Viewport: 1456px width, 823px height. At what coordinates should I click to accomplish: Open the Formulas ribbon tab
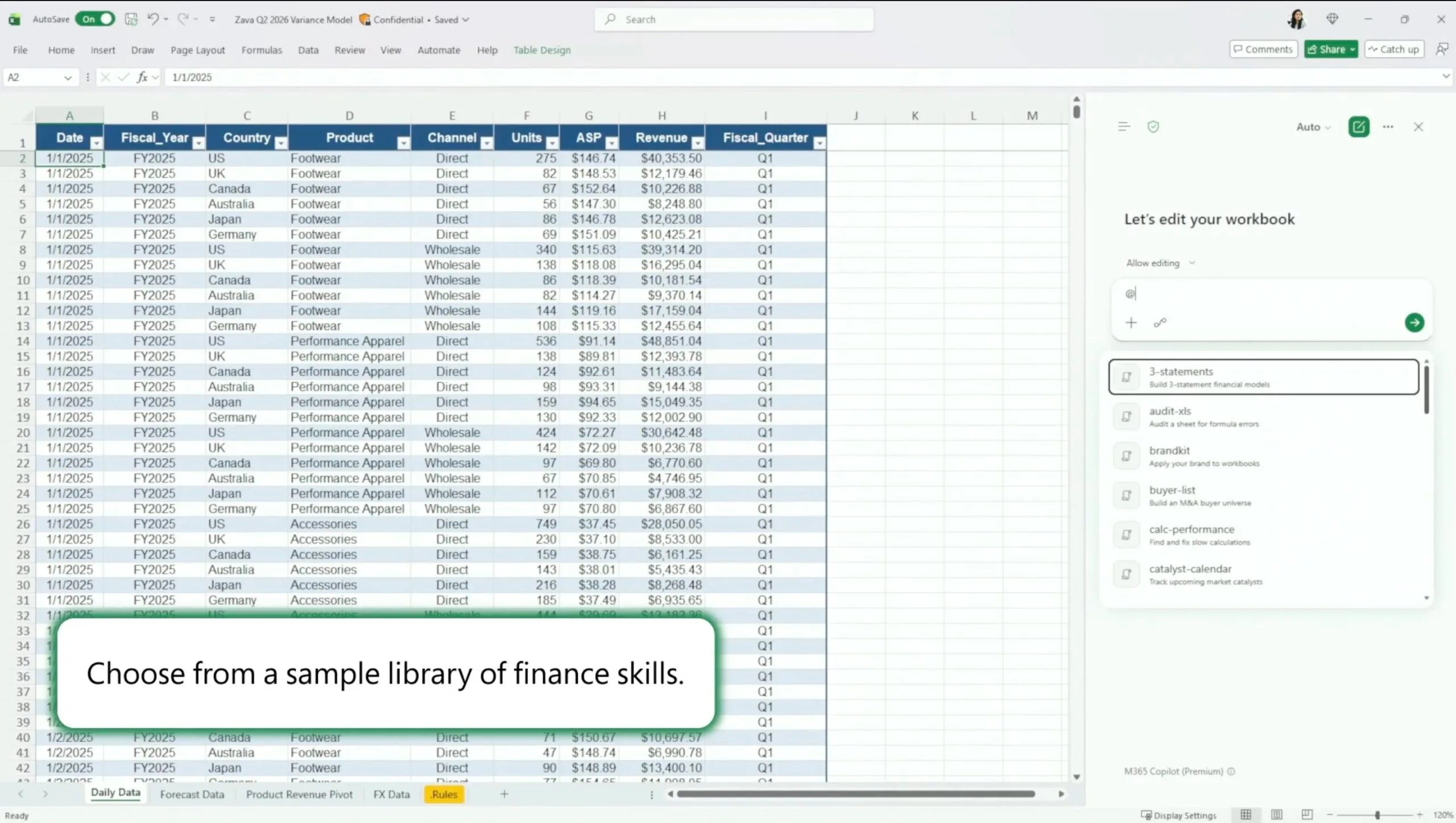[262, 50]
